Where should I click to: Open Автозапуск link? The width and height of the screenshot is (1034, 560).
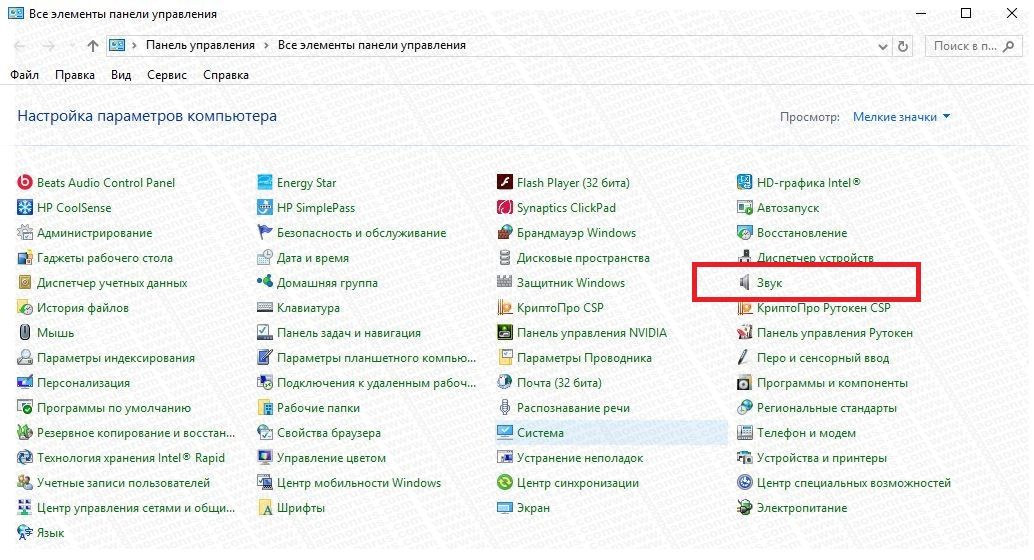pyautogui.click(x=787, y=208)
